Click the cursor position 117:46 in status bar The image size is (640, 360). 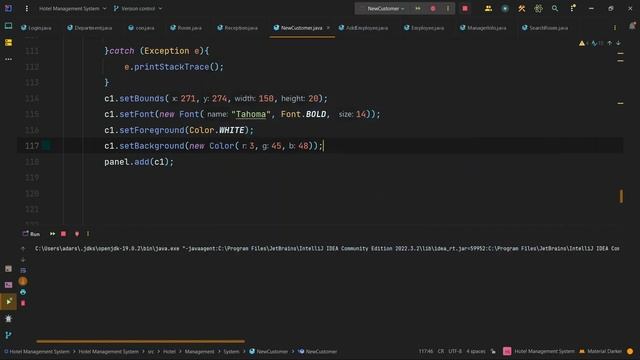click(x=426, y=351)
